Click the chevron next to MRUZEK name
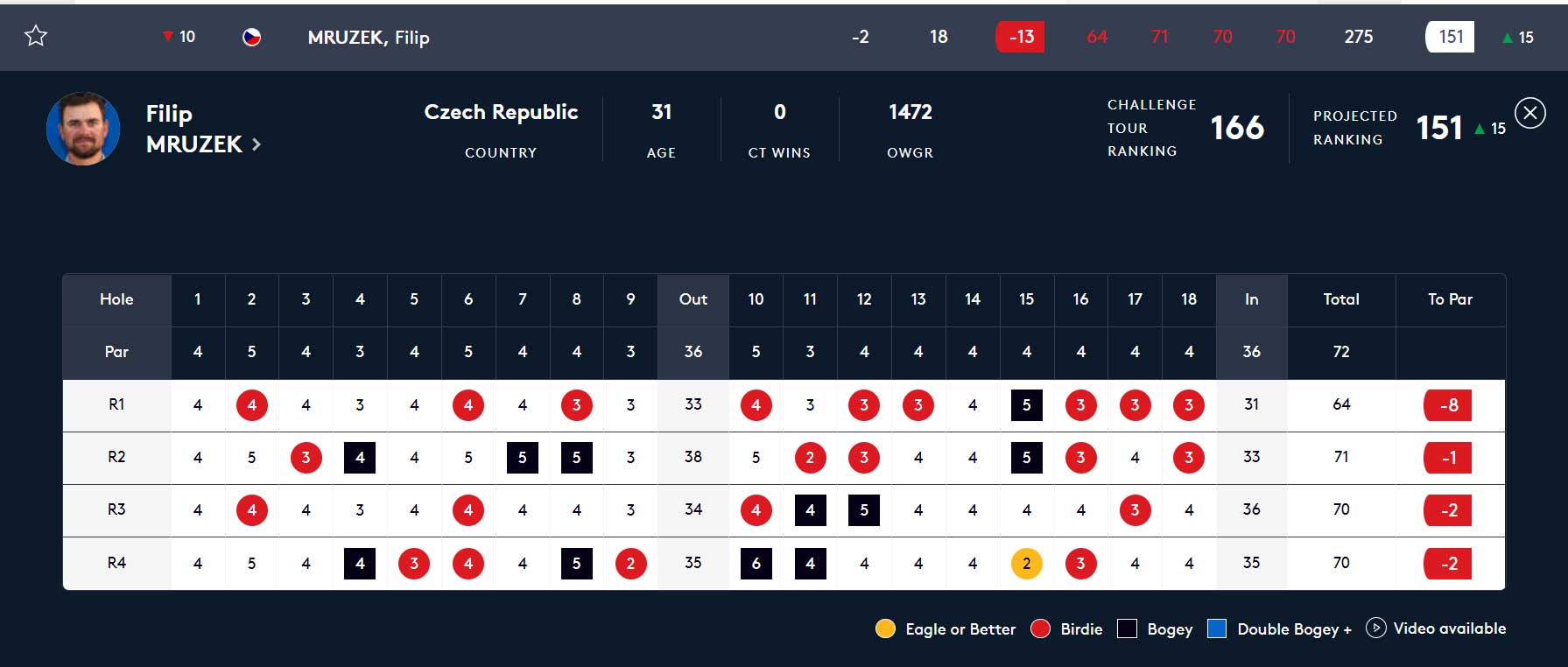The width and height of the screenshot is (1568, 667). pyautogui.click(x=257, y=144)
